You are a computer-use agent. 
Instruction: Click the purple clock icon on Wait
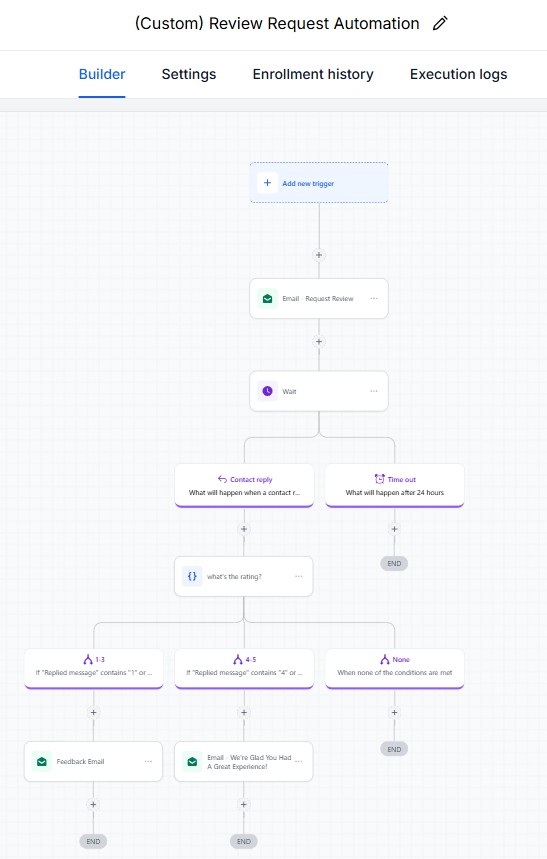pos(267,391)
